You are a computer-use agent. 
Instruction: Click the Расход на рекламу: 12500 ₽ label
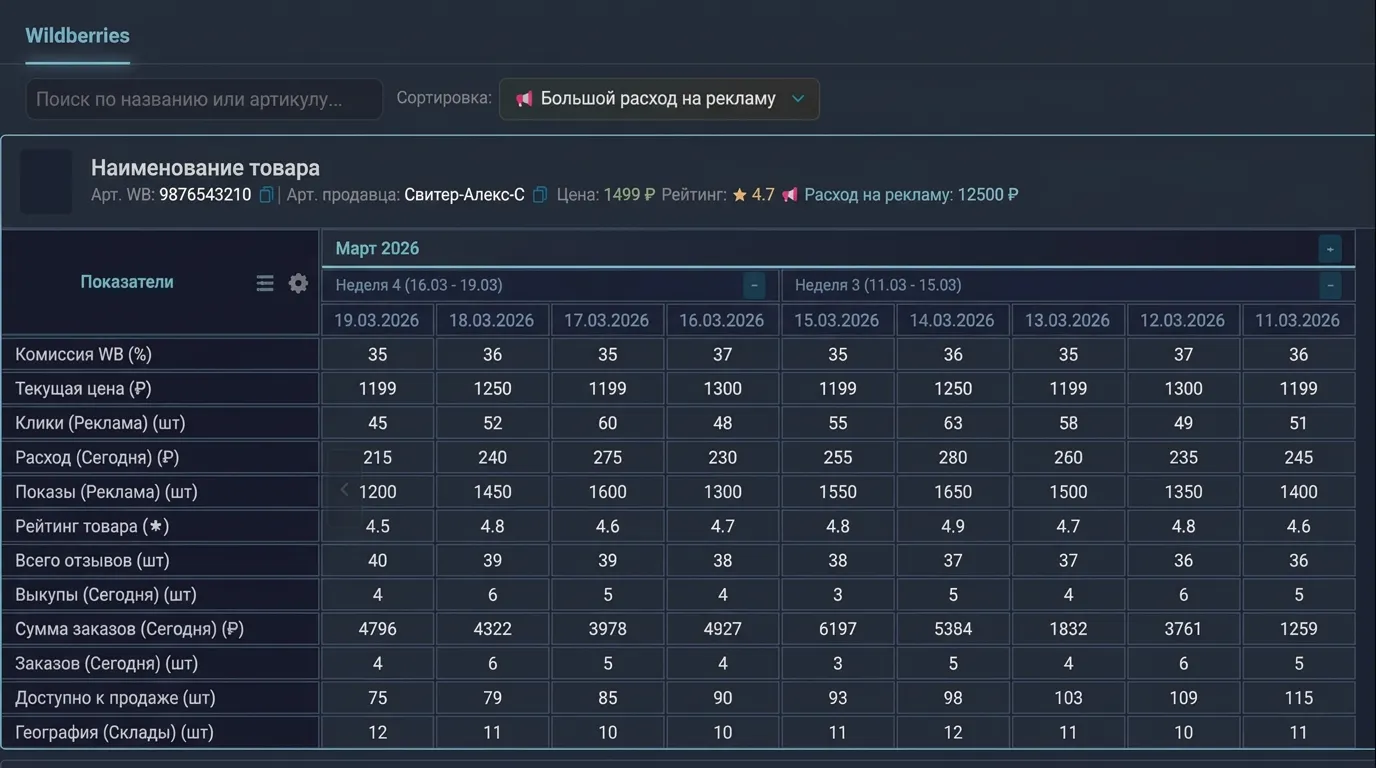coord(911,195)
